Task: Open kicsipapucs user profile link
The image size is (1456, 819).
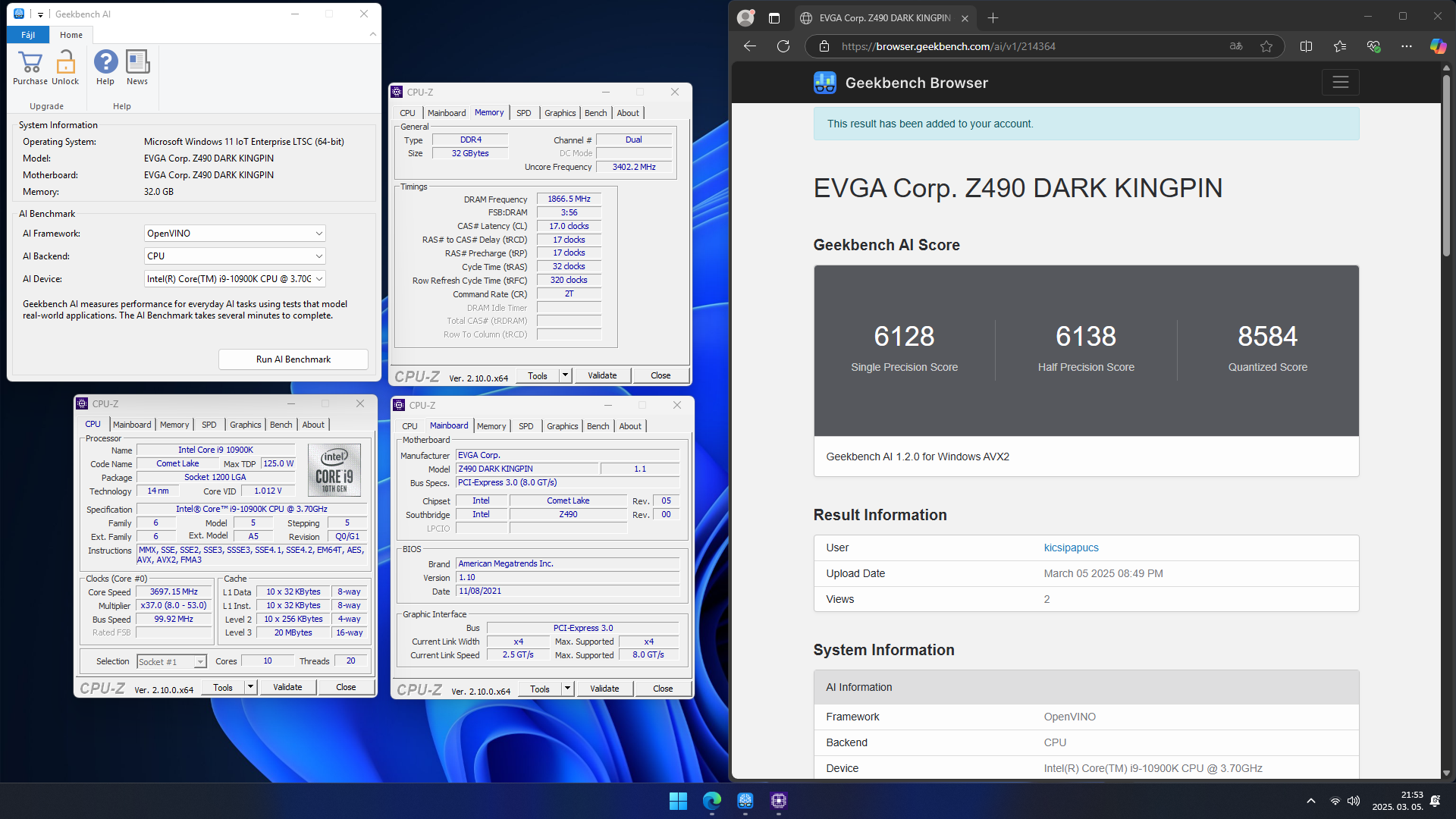Action: click(x=1071, y=548)
